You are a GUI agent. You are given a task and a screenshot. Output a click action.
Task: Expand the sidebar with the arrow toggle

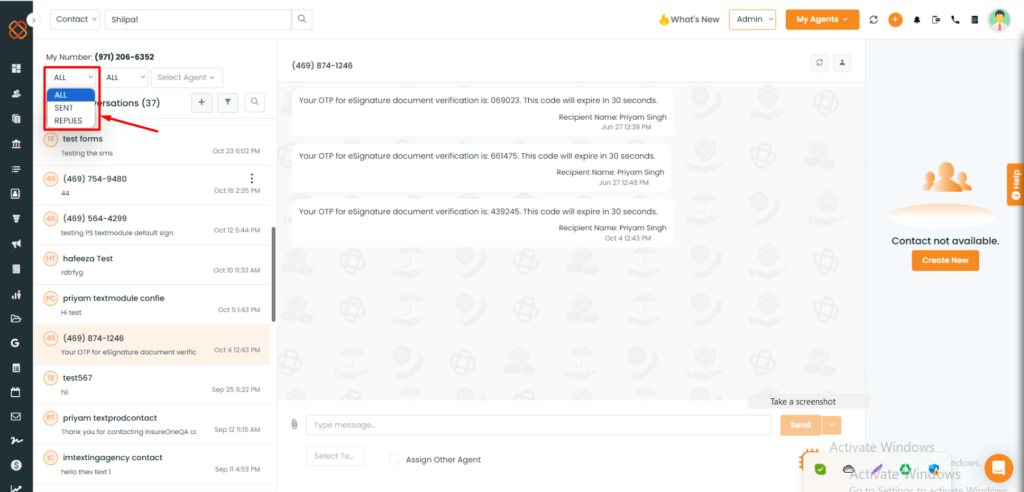[35, 20]
